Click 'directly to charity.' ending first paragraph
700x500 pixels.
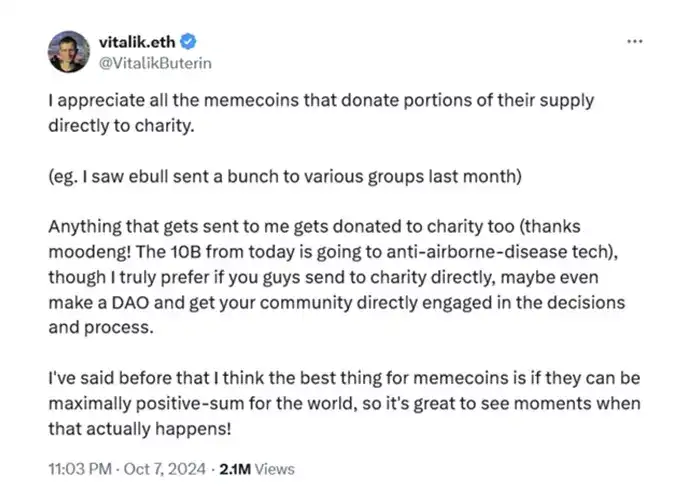pos(121,126)
